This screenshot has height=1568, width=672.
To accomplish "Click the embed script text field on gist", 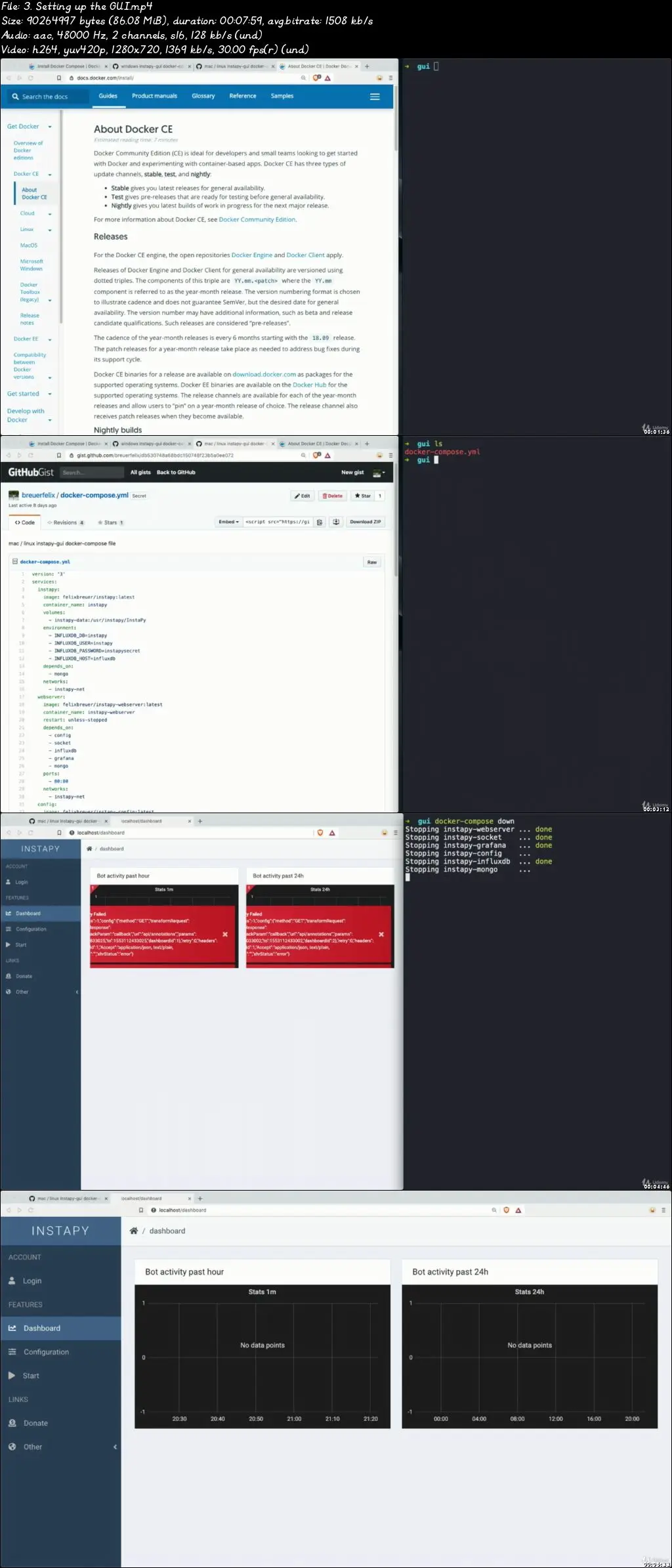I will tap(278, 522).
